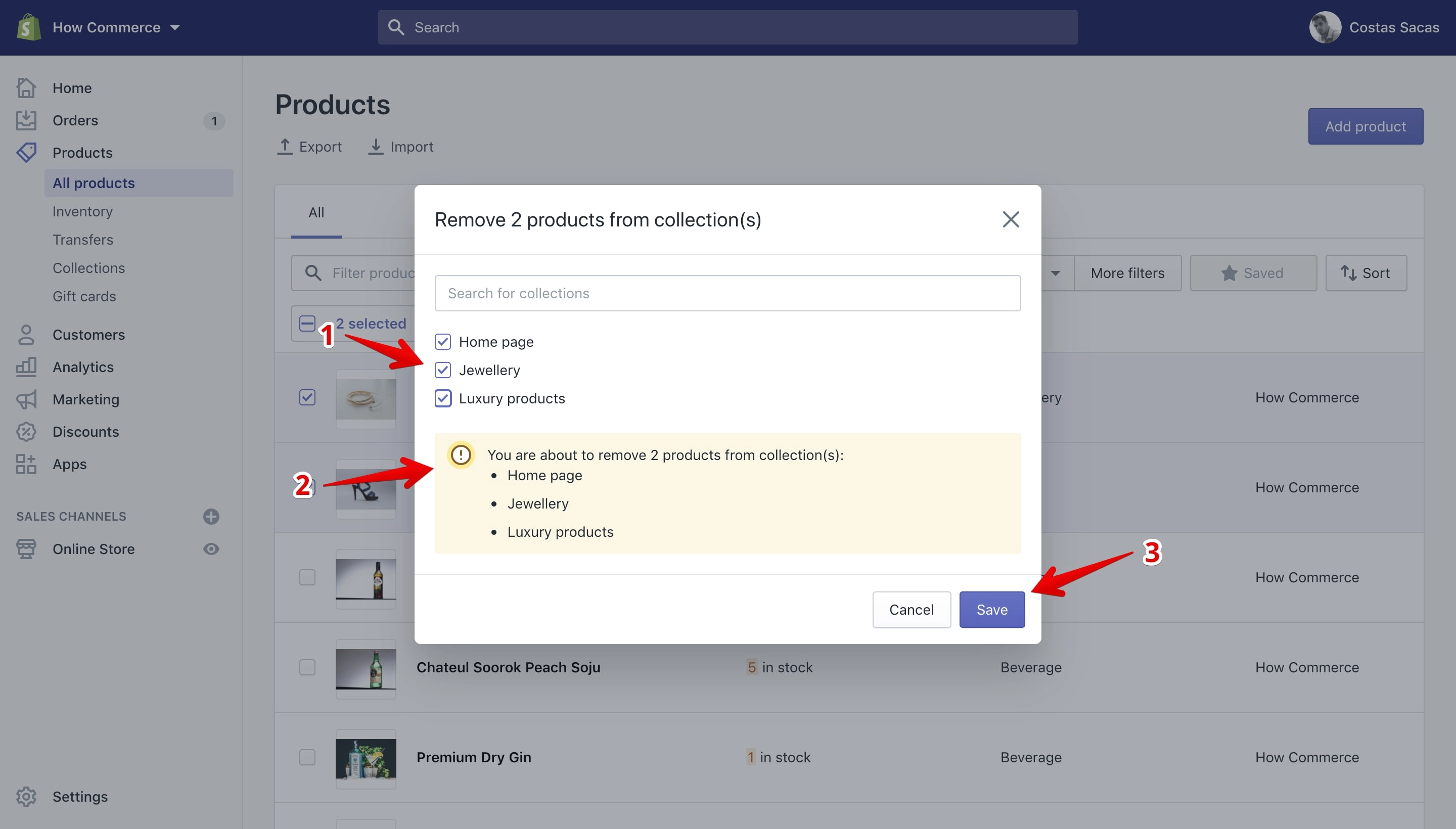Open Settings page

[x=80, y=797]
